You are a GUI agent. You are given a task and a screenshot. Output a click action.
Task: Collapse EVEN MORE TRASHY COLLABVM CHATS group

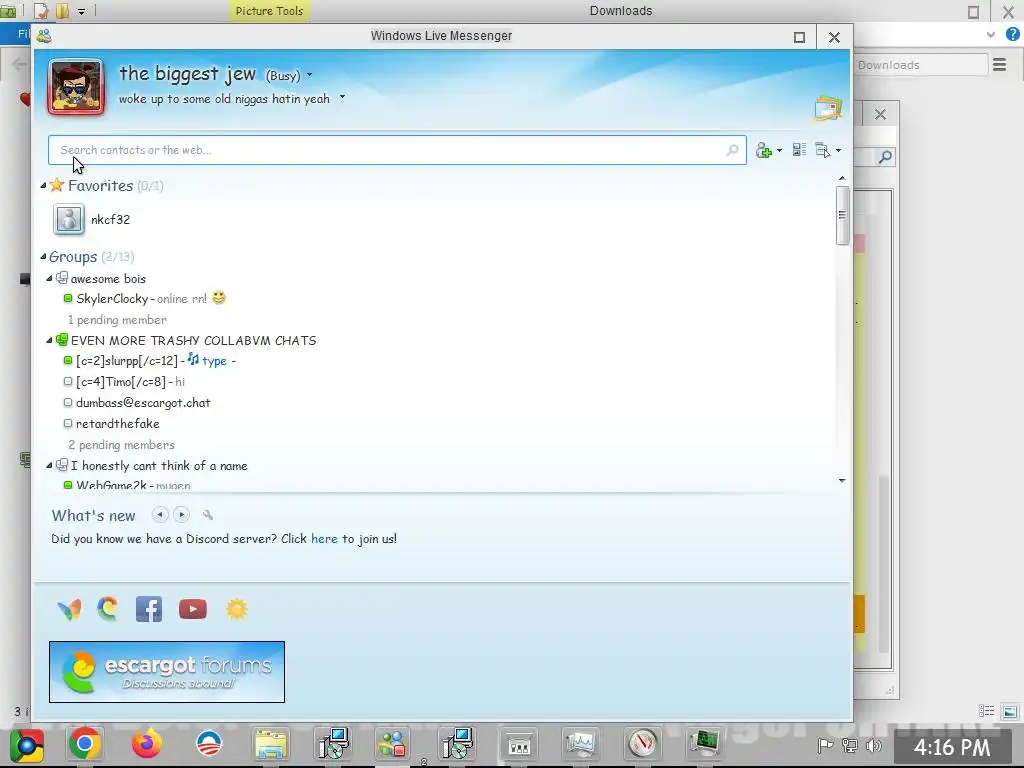click(49, 340)
